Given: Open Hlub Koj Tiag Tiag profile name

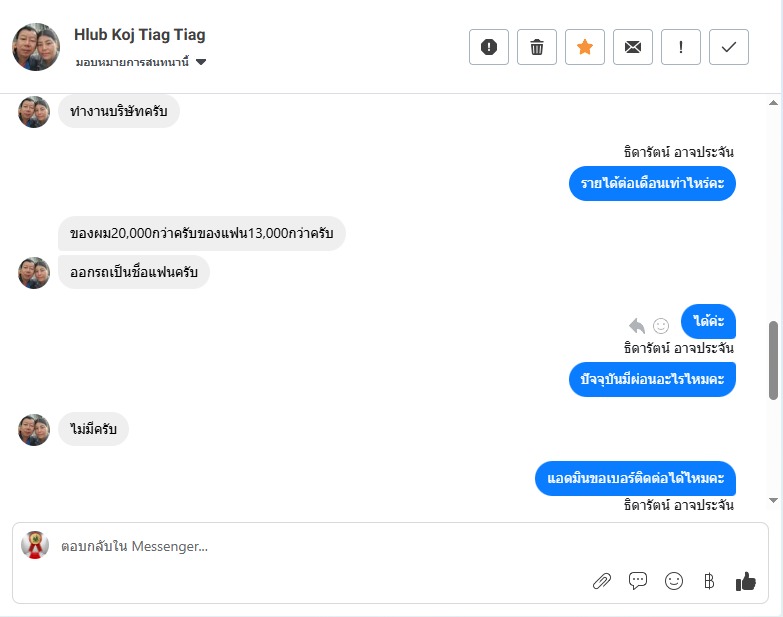Looking at the screenshot, I should tap(140, 35).
